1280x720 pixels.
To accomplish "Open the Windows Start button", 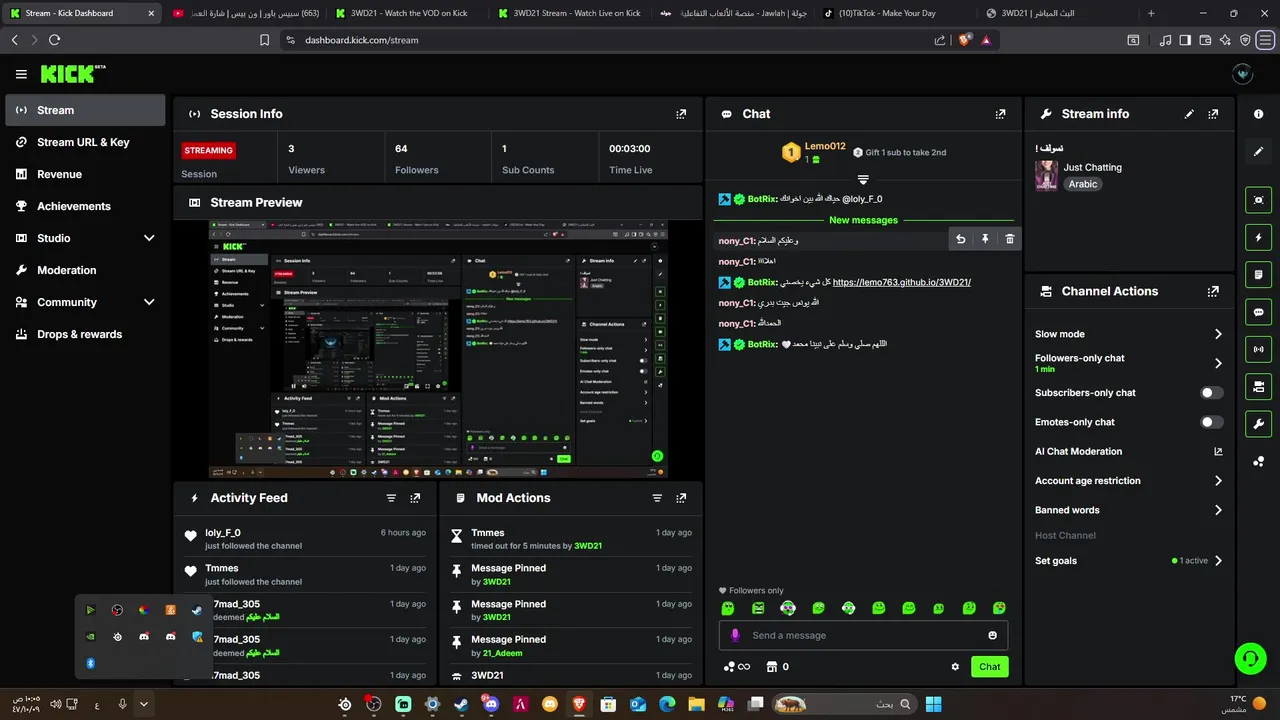I will (x=933, y=704).
